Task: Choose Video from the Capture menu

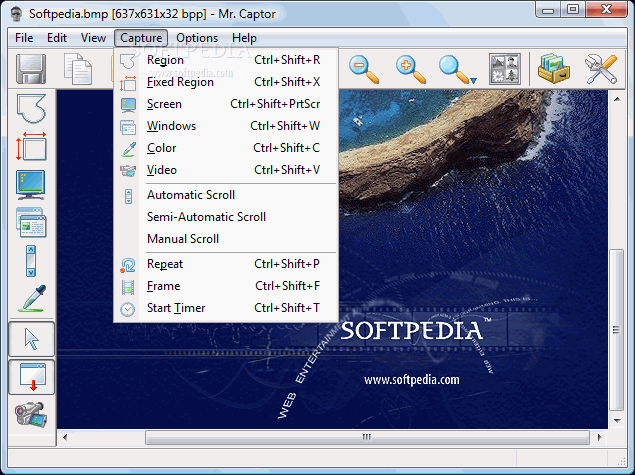Action: [226, 170]
